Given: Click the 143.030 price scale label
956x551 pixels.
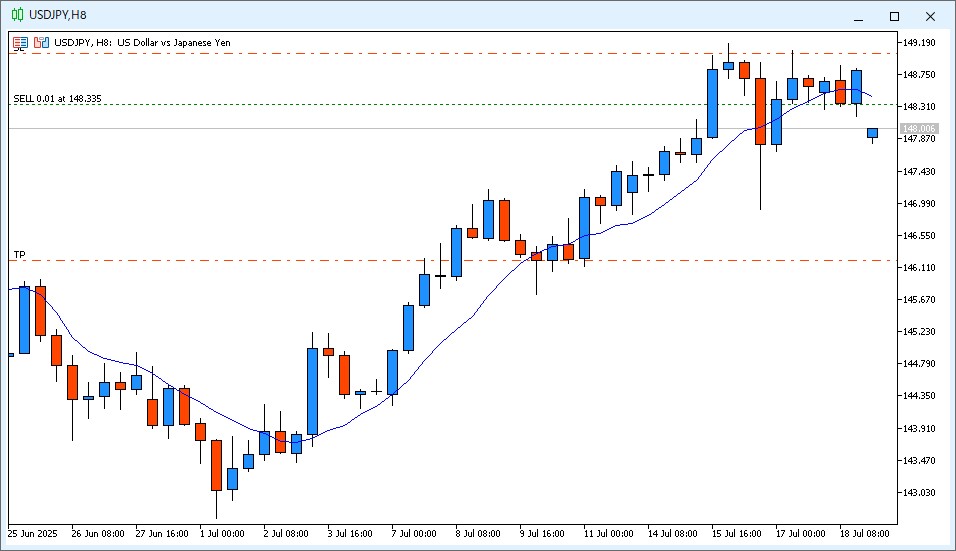Looking at the screenshot, I should pyautogui.click(x=919, y=492).
